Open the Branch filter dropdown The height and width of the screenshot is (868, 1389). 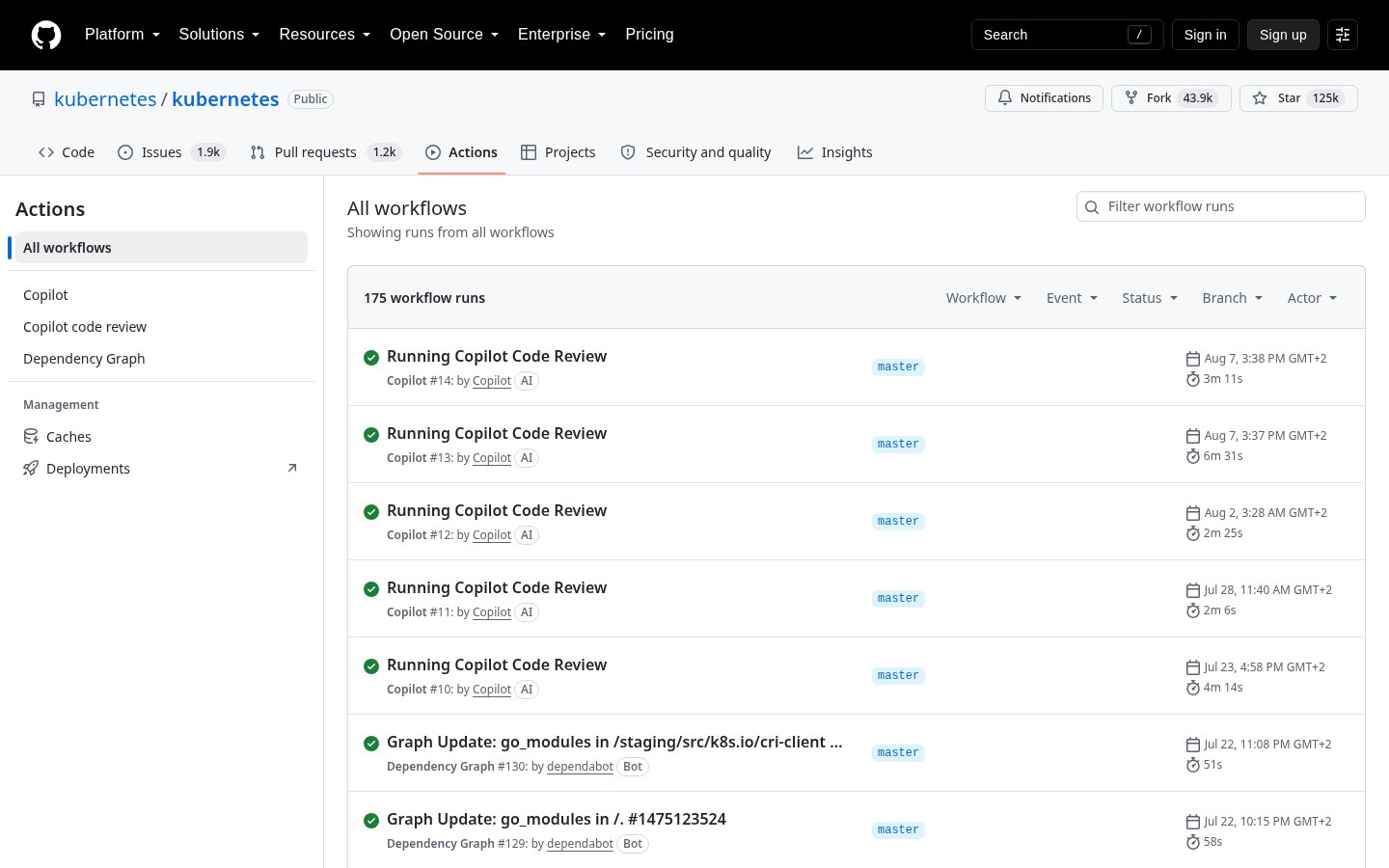1233,298
